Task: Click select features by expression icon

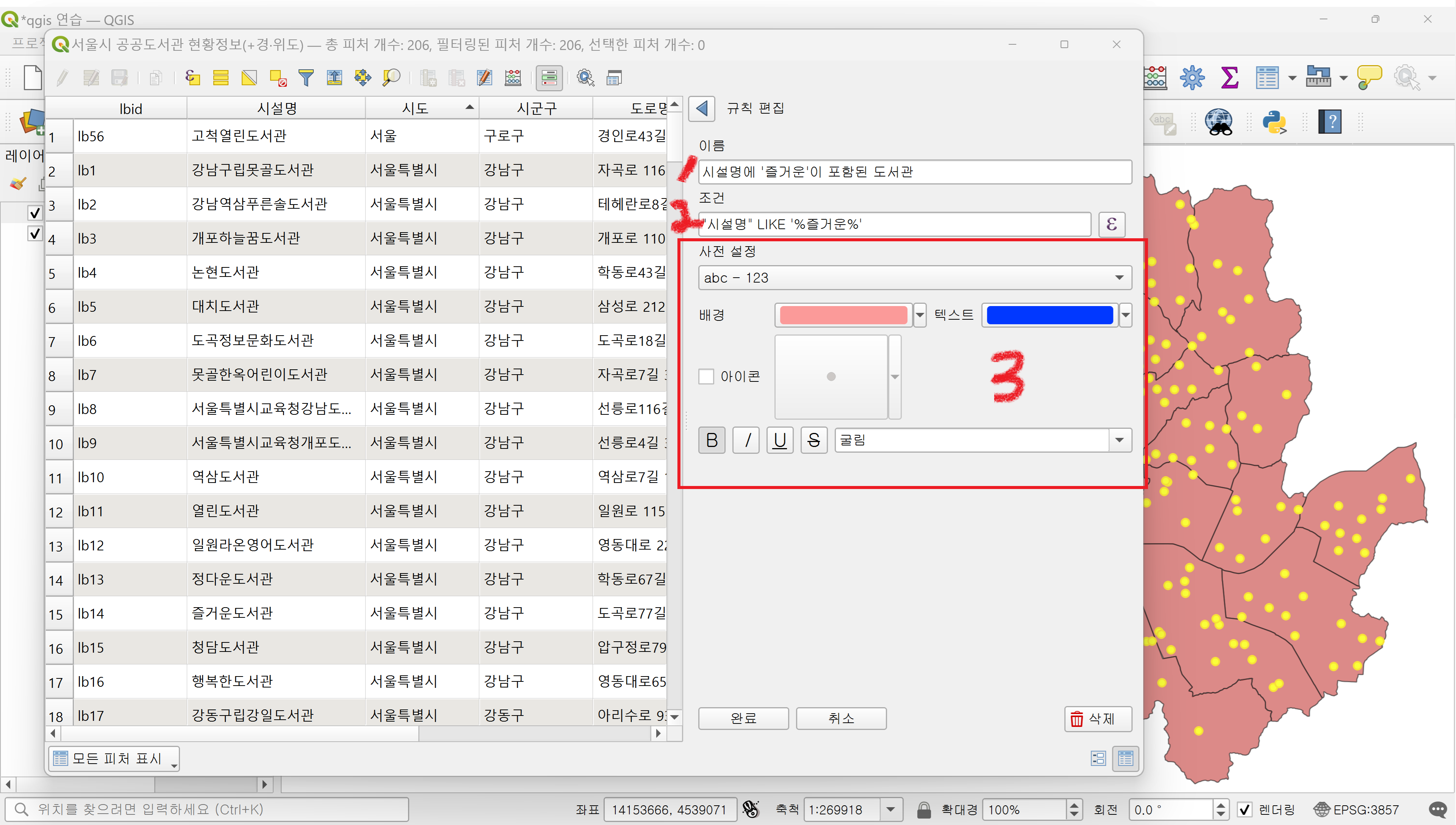Action: pyautogui.click(x=193, y=78)
